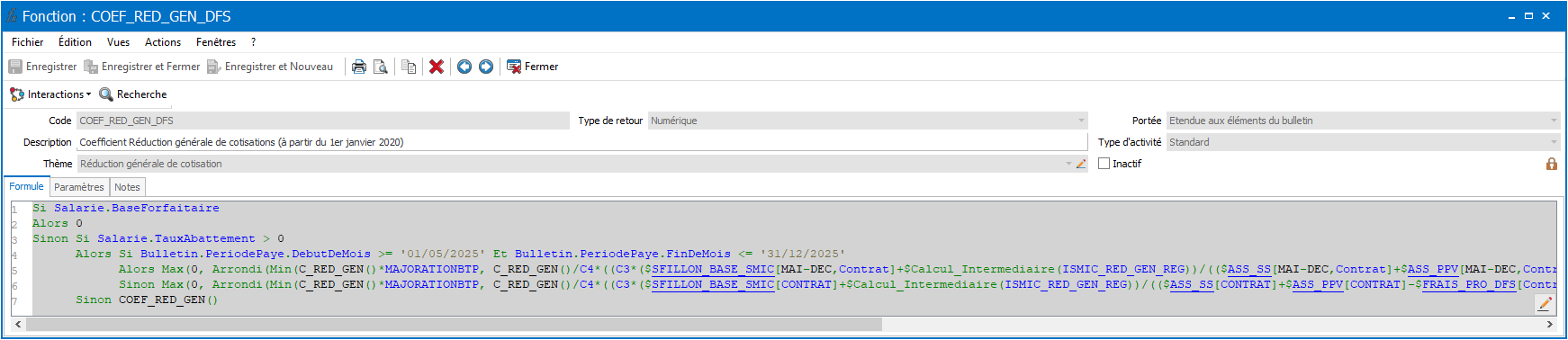Click the red X delete icon
The width and height of the screenshot is (1568, 340).
click(x=437, y=67)
